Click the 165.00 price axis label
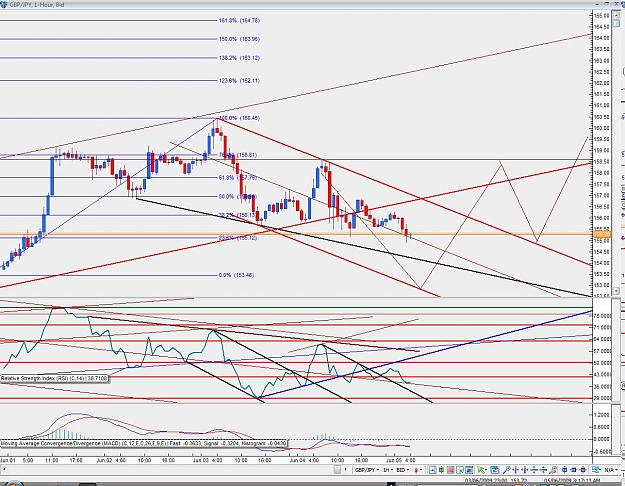625x486 pixels. click(x=601, y=16)
